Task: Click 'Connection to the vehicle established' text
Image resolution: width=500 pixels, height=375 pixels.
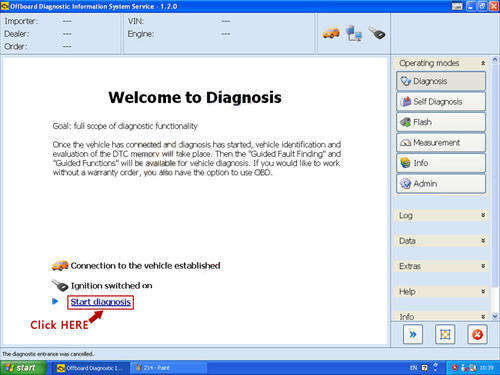Action: pos(145,266)
